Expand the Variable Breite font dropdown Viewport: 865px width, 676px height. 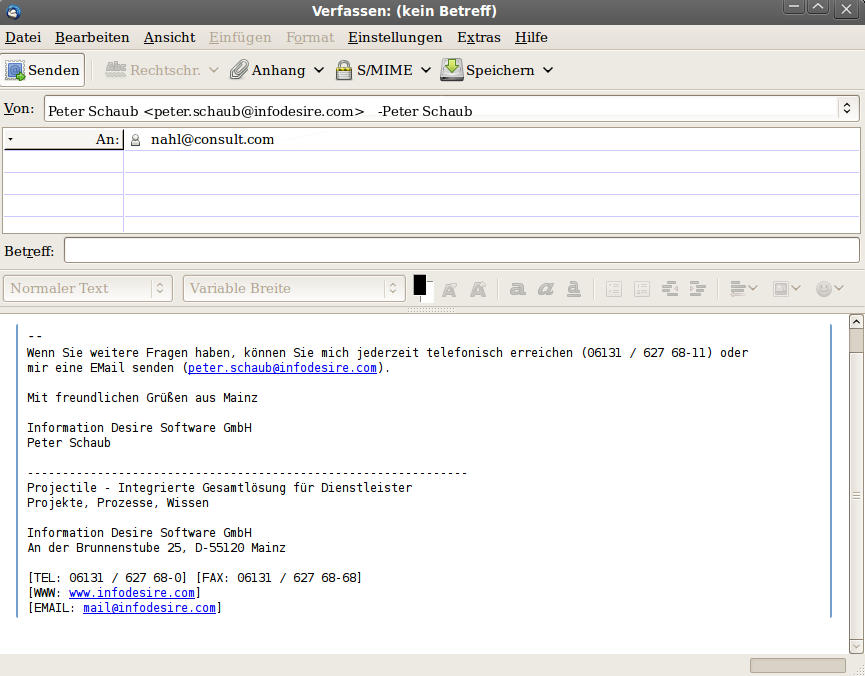pyautogui.click(x=394, y=288)
